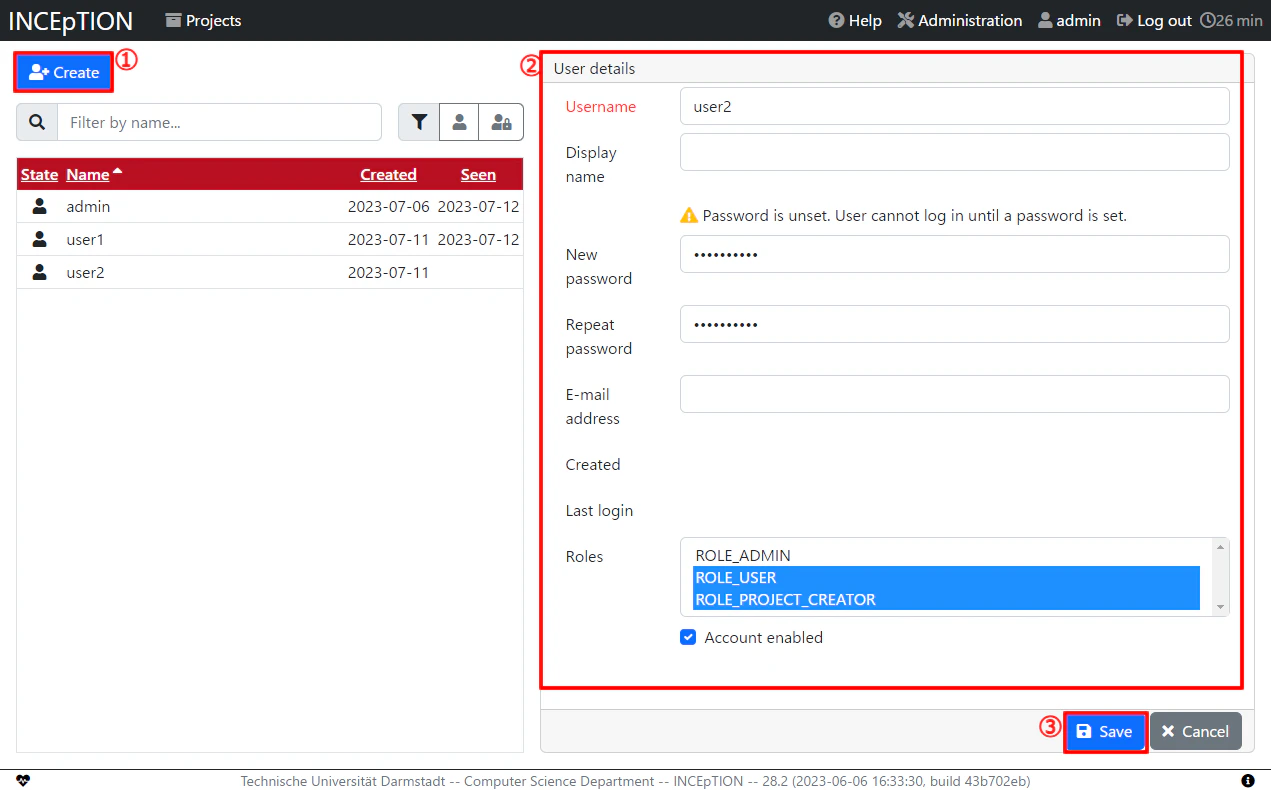1271x790 pixels.
Task: Focus the Repeat password field
Action: [x=954, y=324]
